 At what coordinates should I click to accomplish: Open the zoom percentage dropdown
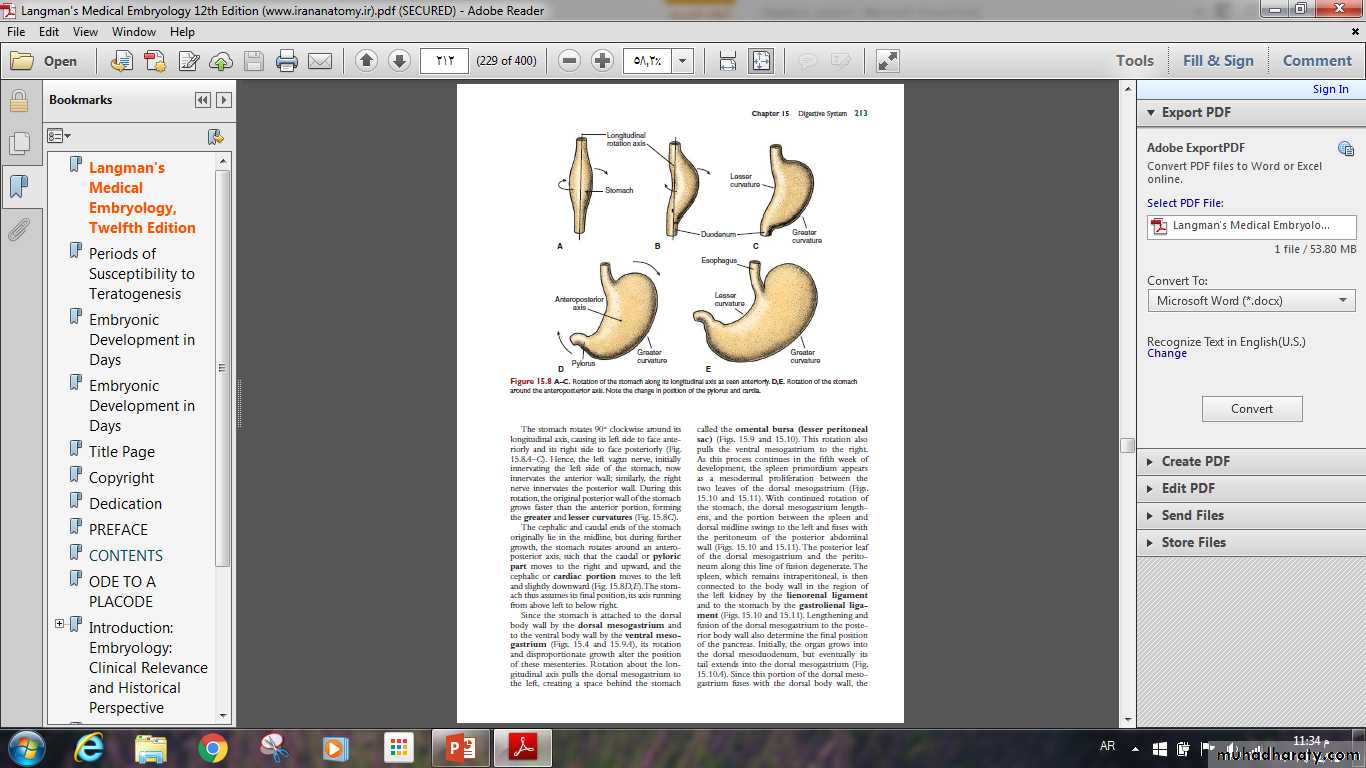click(x=683, y=61)
